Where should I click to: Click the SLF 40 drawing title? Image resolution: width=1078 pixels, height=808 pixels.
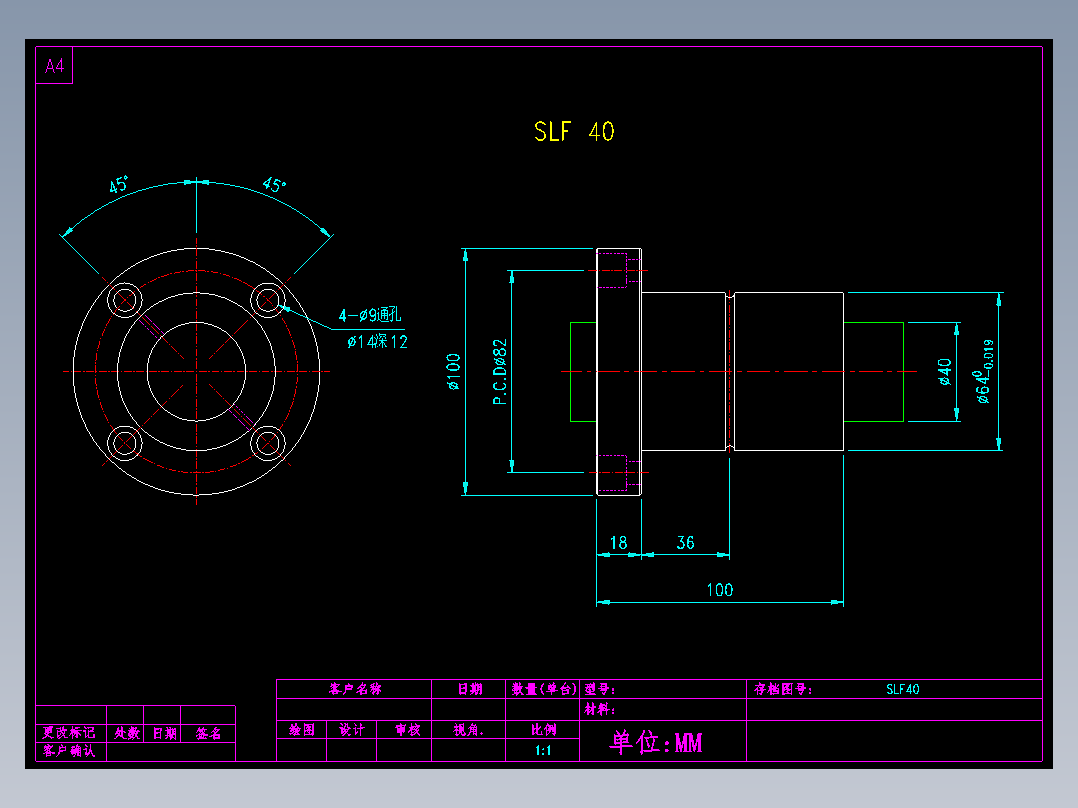pos(574,131)
